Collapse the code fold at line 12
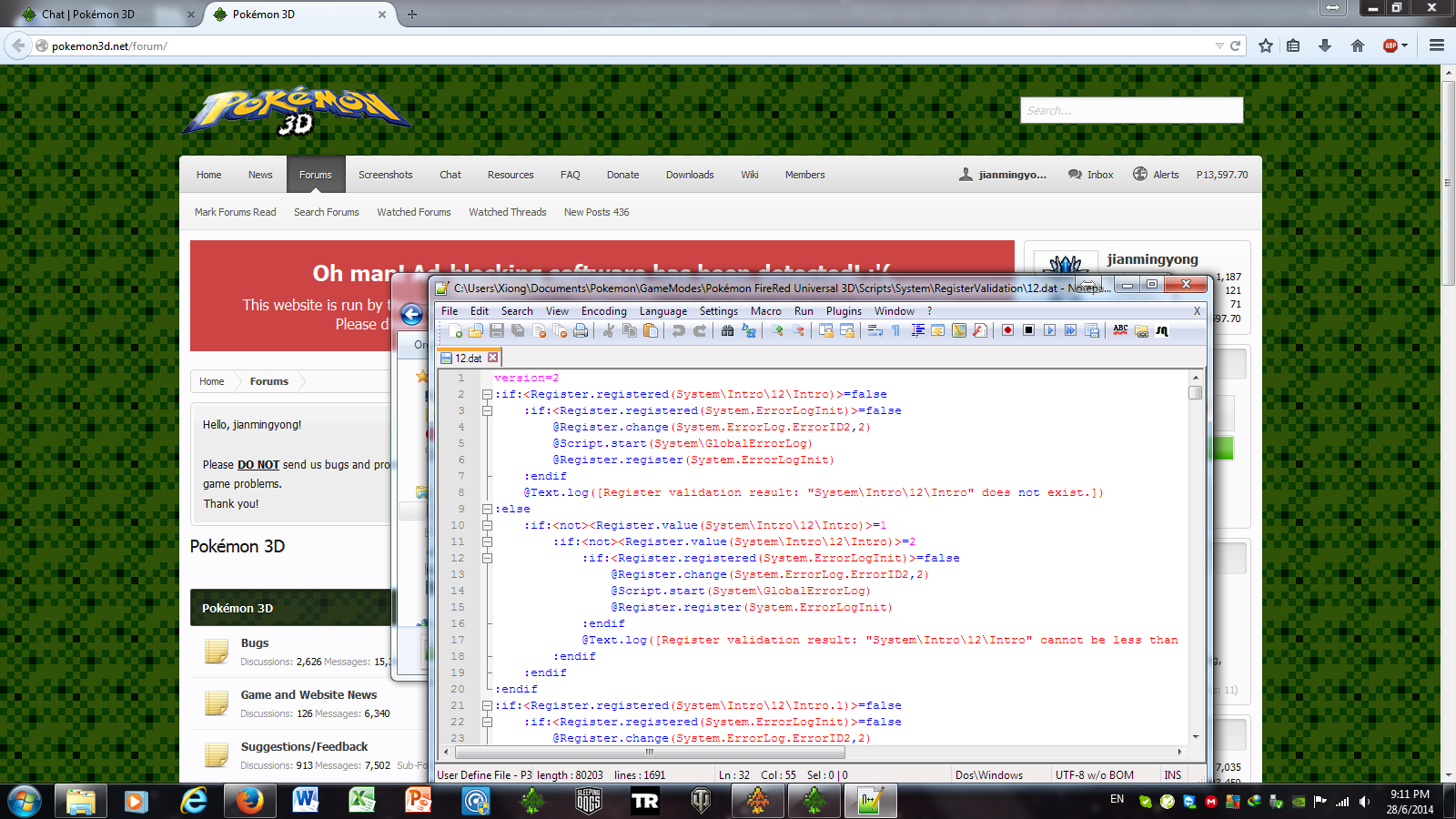1456x819 pixels. tap(487, 558)
